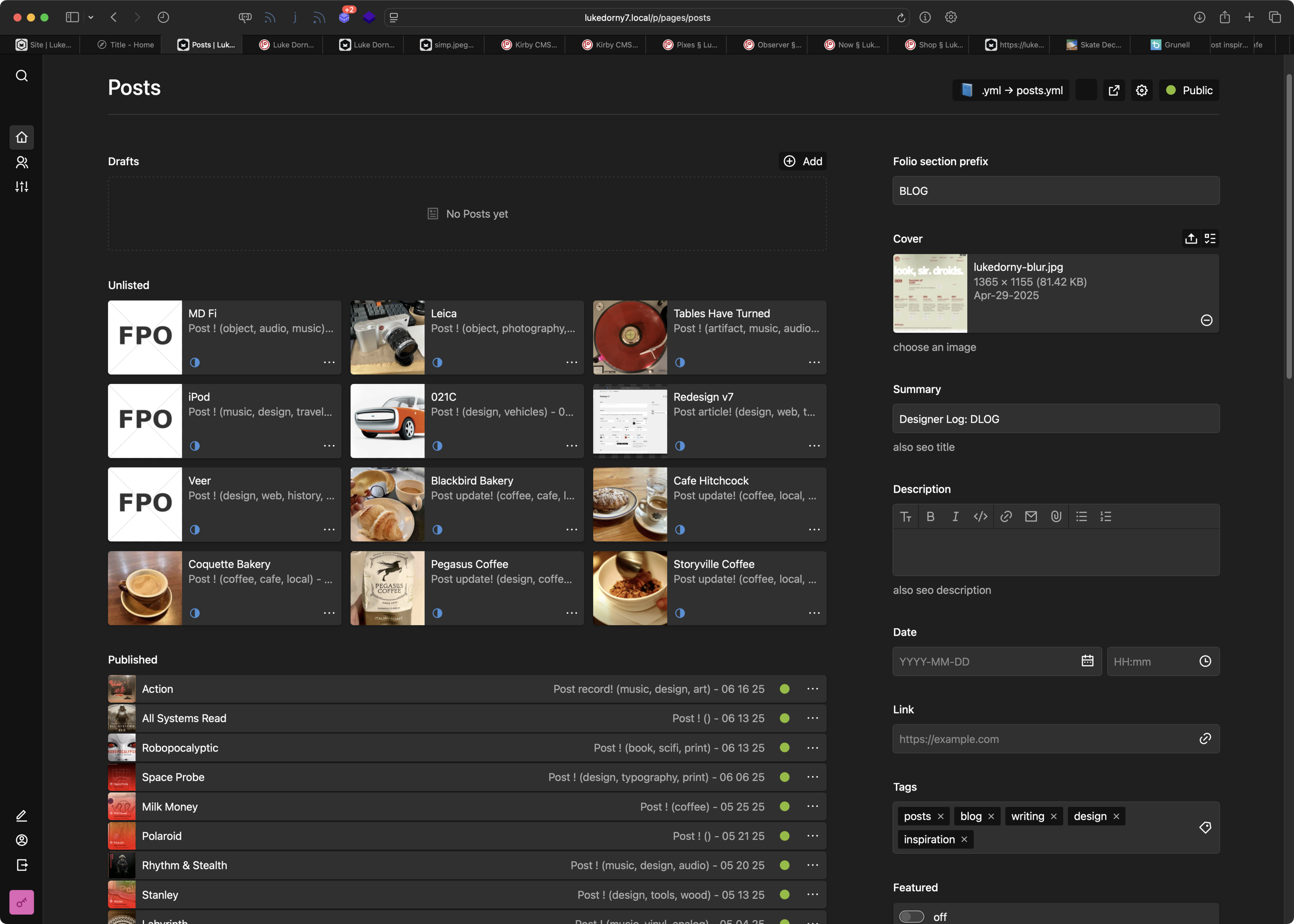1294x924 pixels.
Task: Open page in new window icon
Action: 1114,90
